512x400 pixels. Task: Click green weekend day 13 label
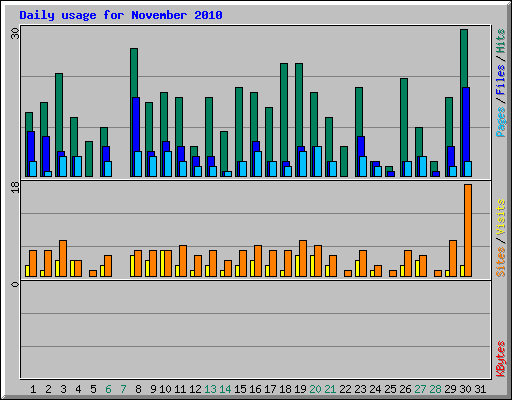(x=210, y=389)
